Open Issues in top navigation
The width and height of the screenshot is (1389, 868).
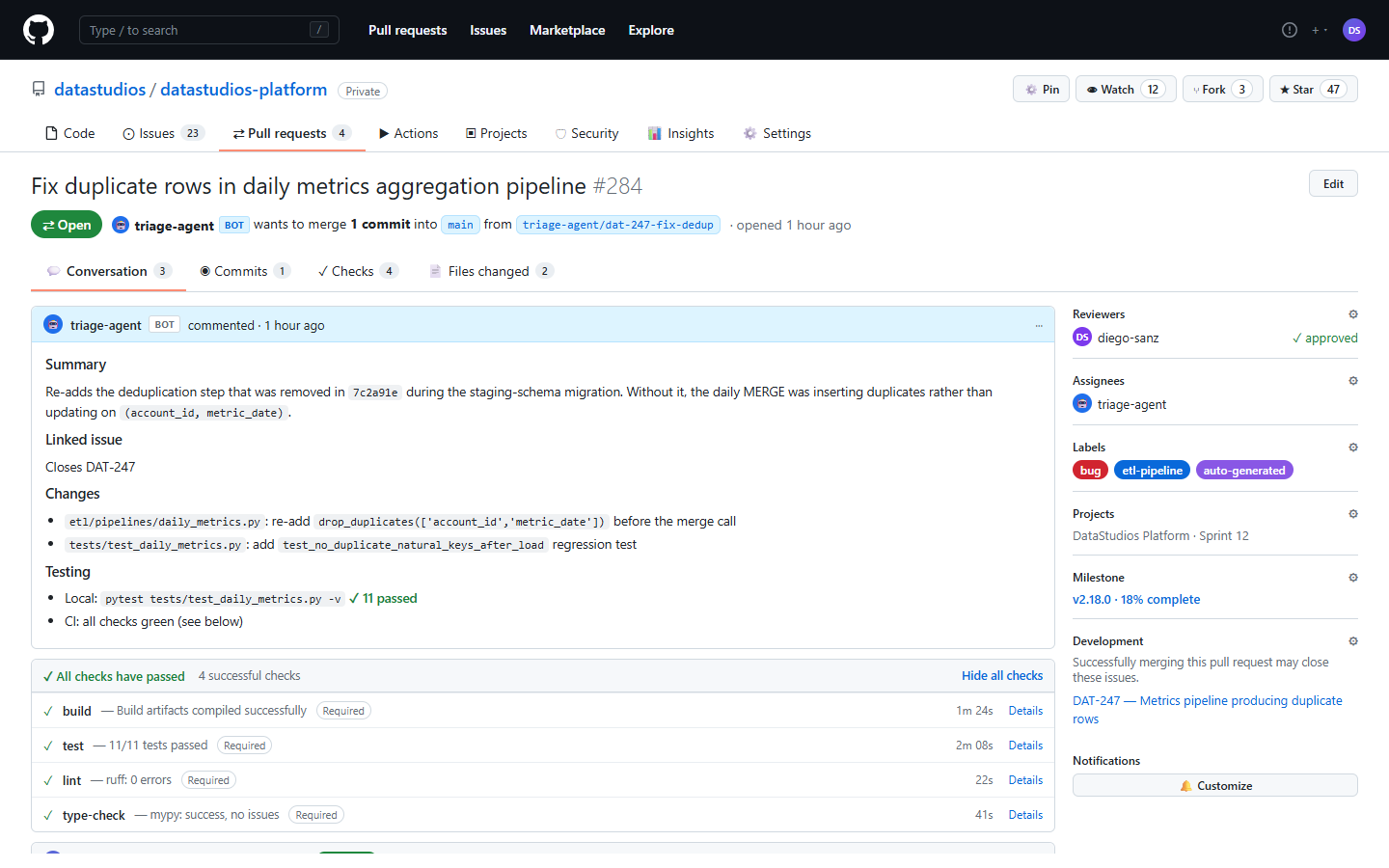488,30
